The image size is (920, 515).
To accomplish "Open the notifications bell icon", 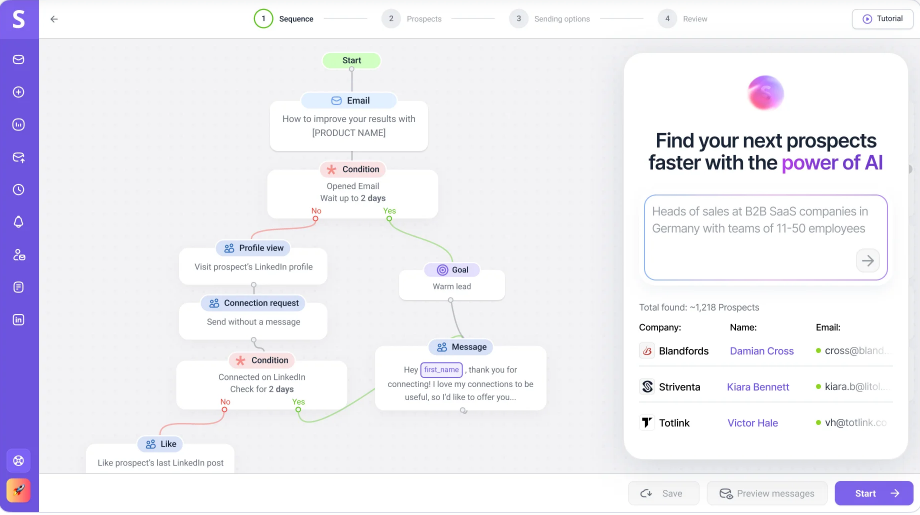I will pyautogui.click(x=19, y=222).
